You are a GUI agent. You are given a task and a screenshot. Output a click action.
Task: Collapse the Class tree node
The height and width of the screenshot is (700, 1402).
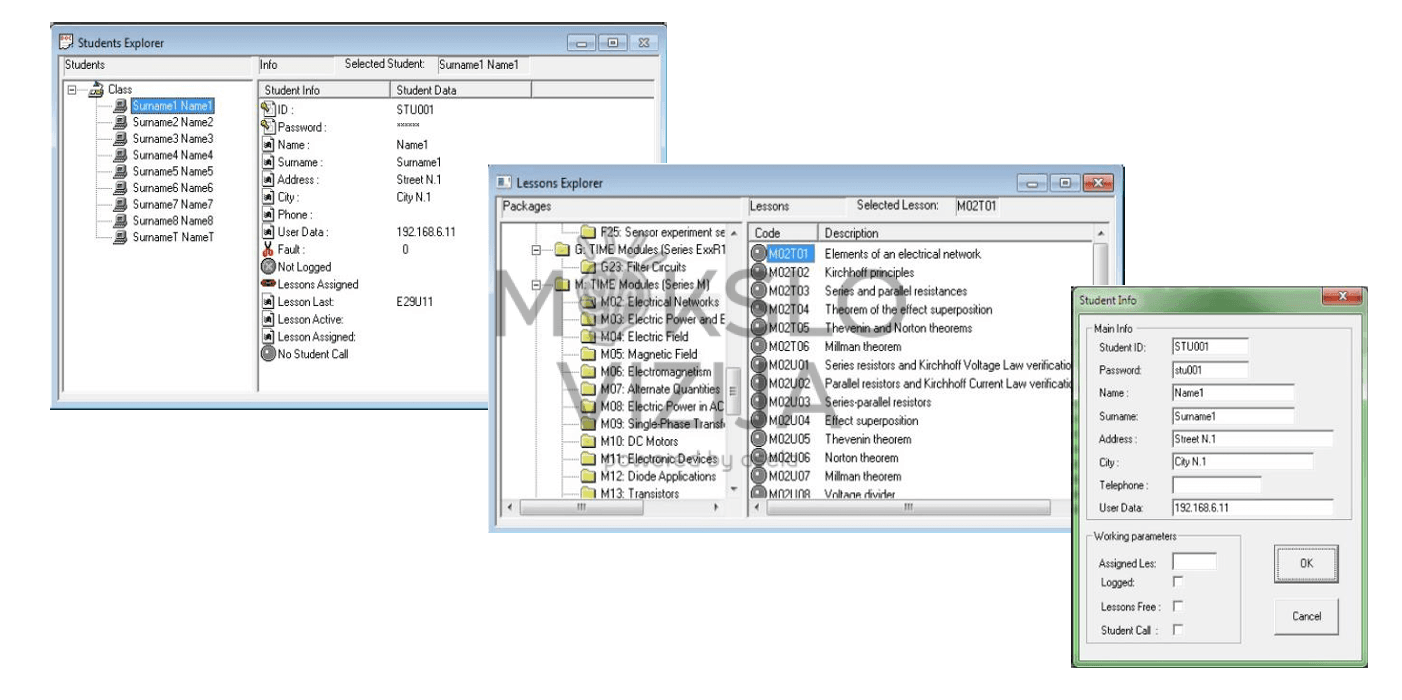point(72,90)
